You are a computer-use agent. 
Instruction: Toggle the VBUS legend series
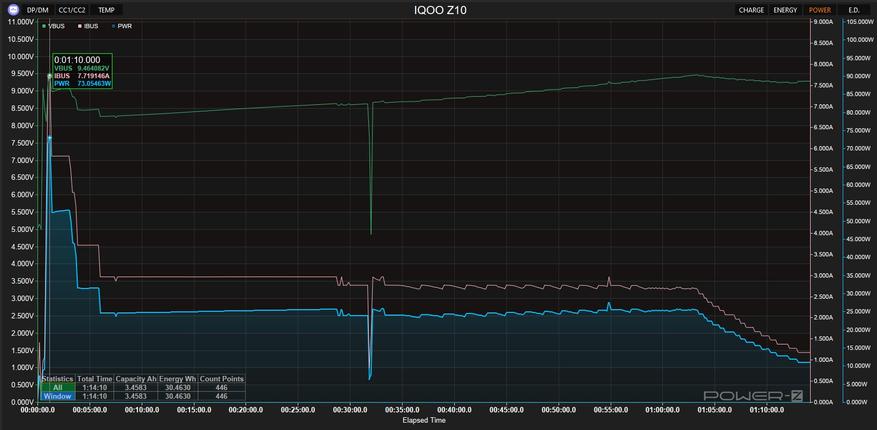54,26
